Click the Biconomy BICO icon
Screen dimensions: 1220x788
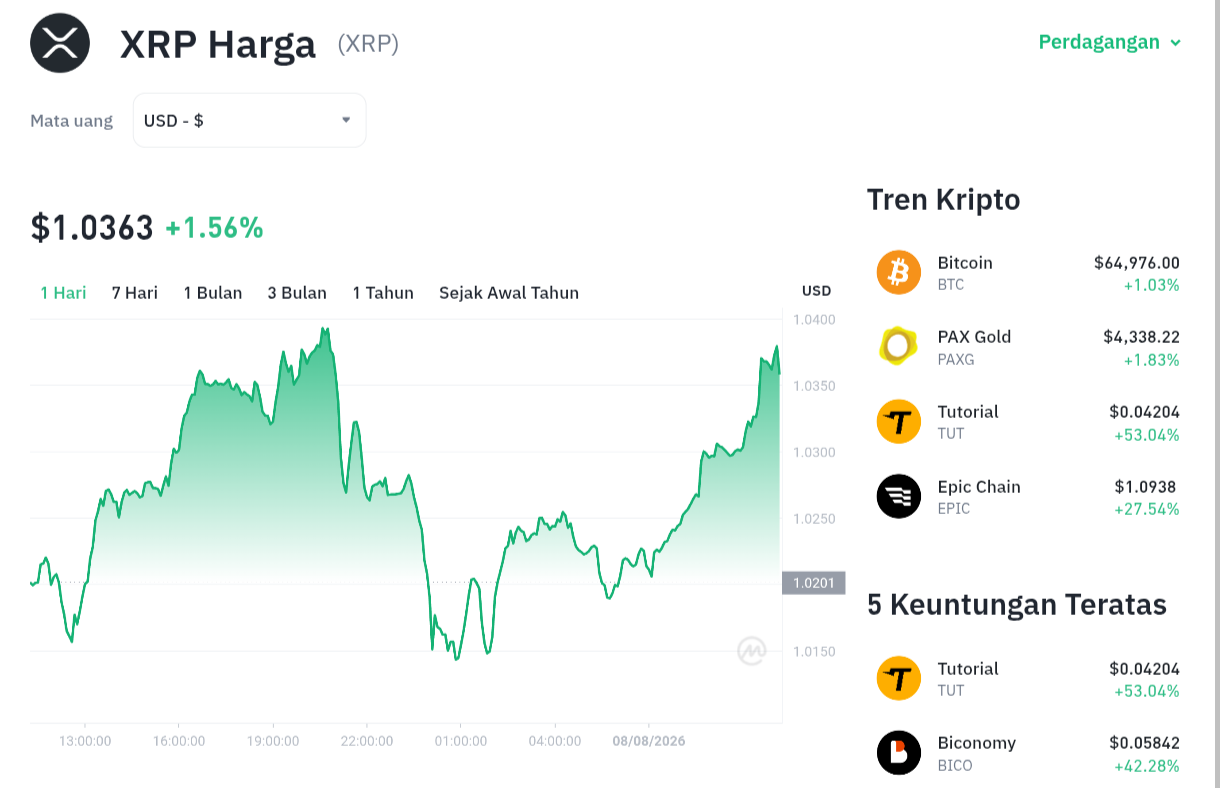click(898, 753)
